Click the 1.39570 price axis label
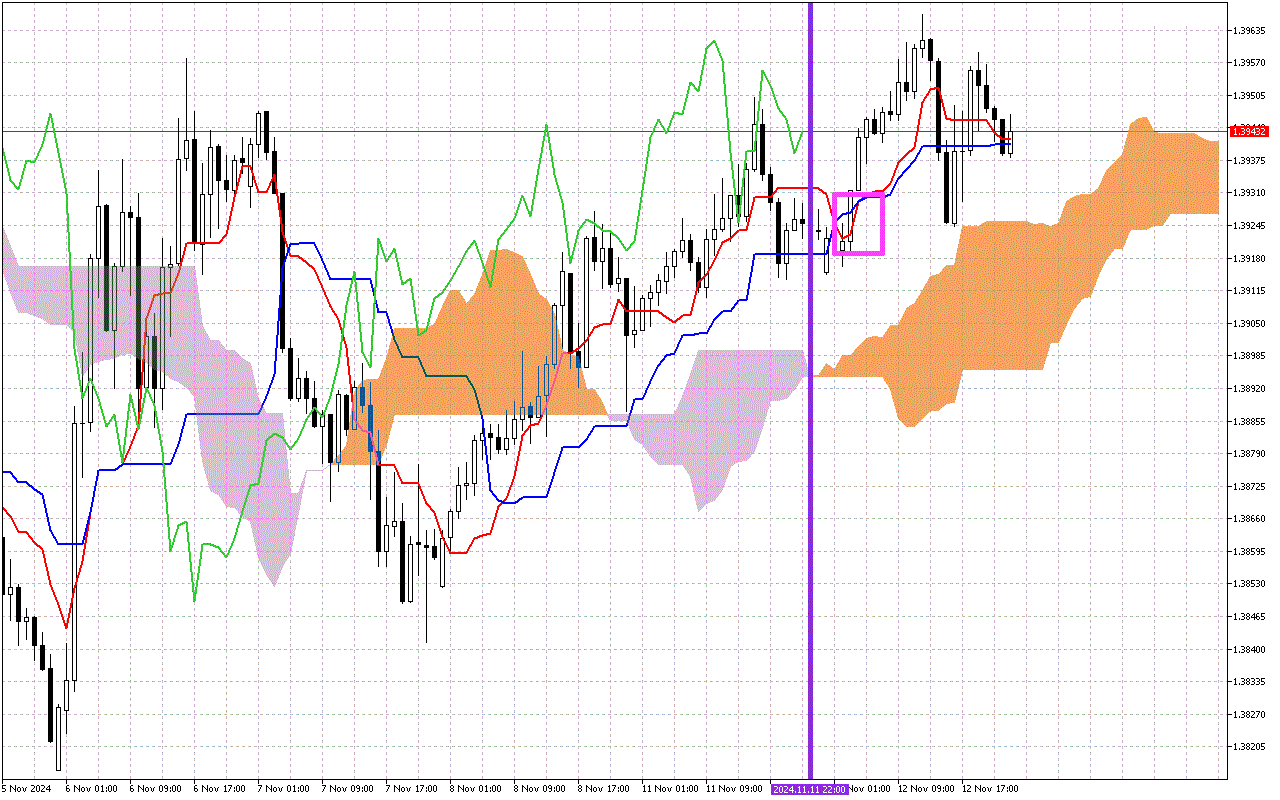Screen dimensions: 1280x800 pyautogui.click(x=1248, y=63)
